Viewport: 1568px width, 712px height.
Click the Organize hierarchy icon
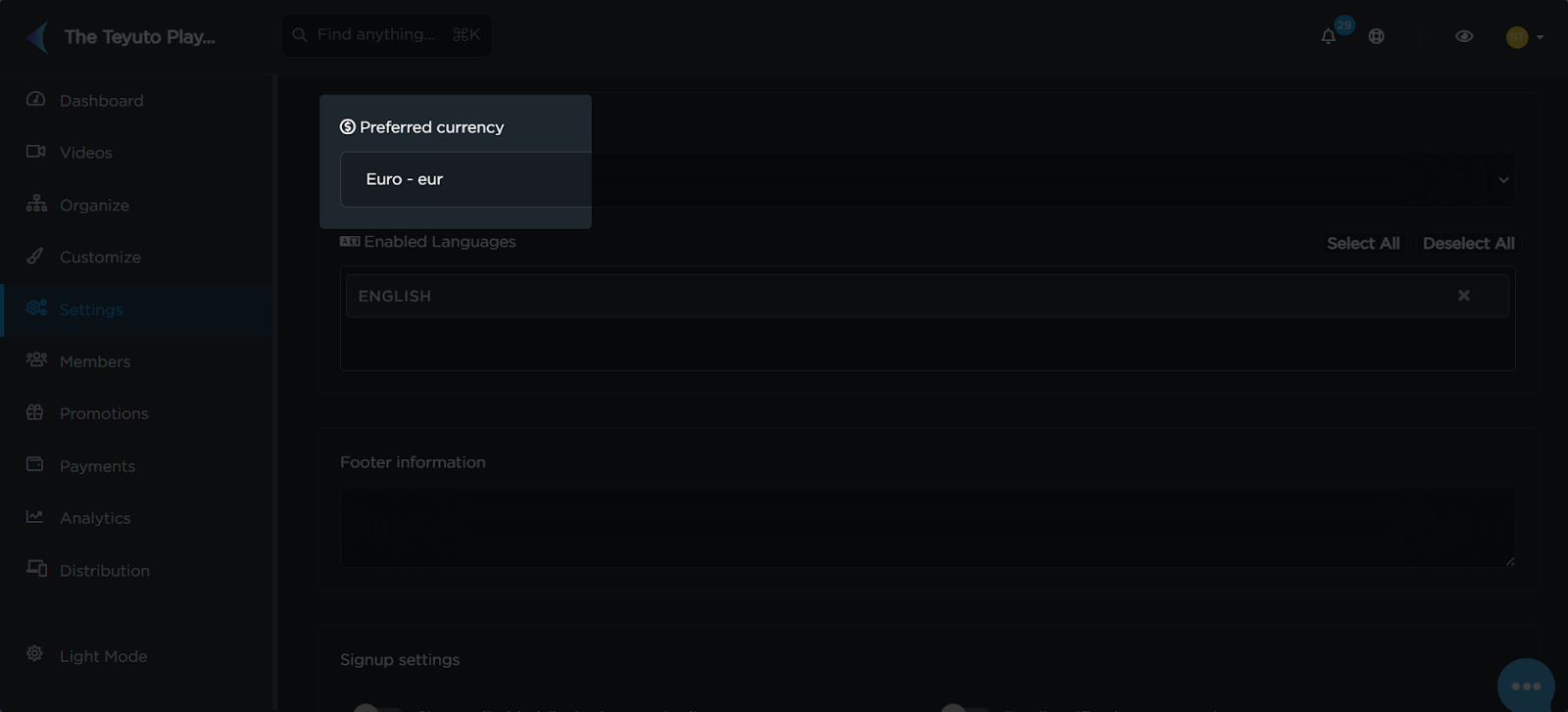(x=36, y=204)
